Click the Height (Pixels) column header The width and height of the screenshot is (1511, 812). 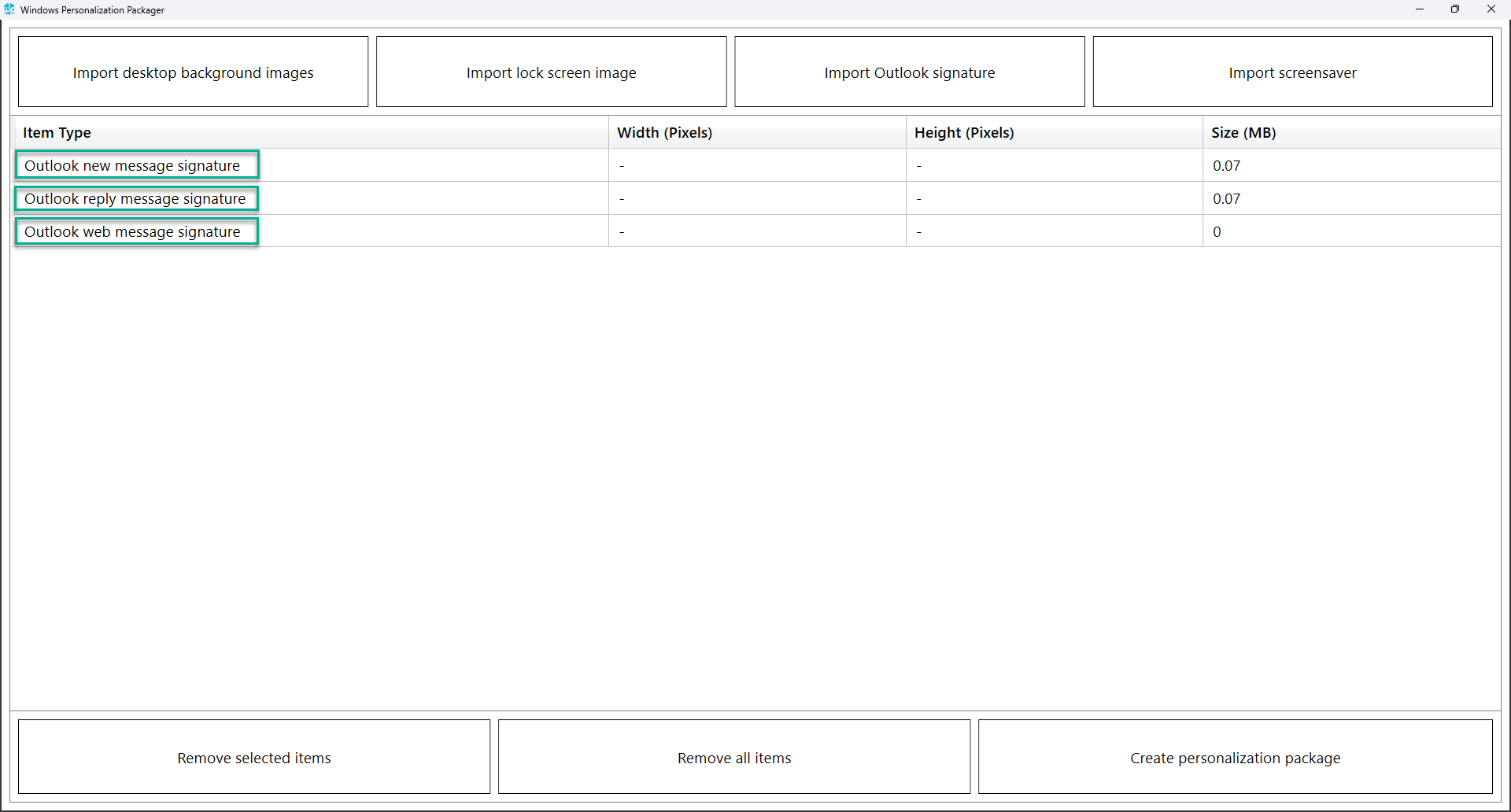coord(963,133)
